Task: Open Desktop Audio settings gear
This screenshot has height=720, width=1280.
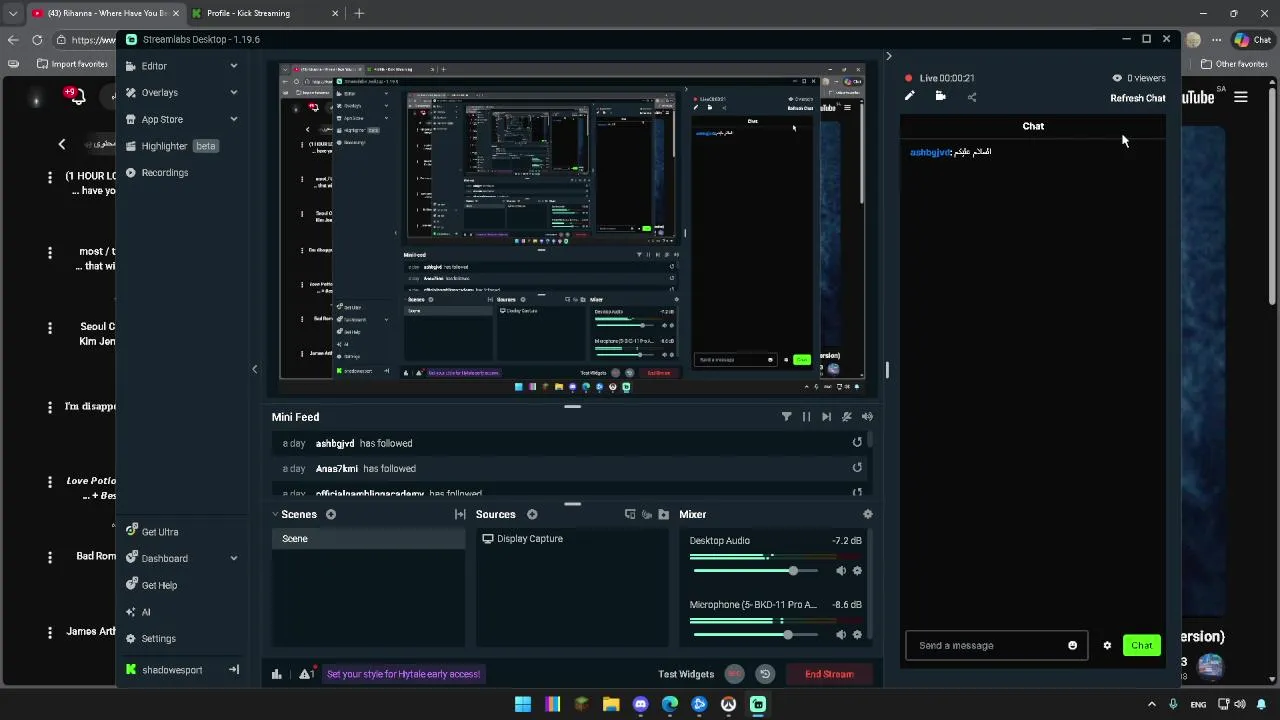Action: point(857,571)
